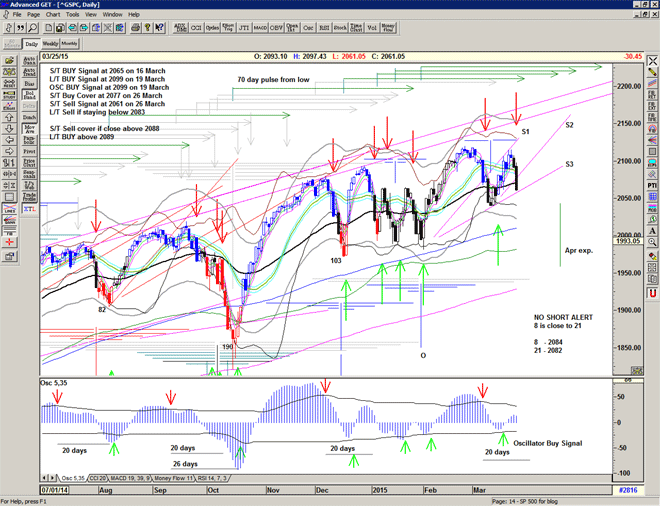
Task: Click the up arrow icon in left toolbar
Action: pyautogui.click(x=9, y=115)
